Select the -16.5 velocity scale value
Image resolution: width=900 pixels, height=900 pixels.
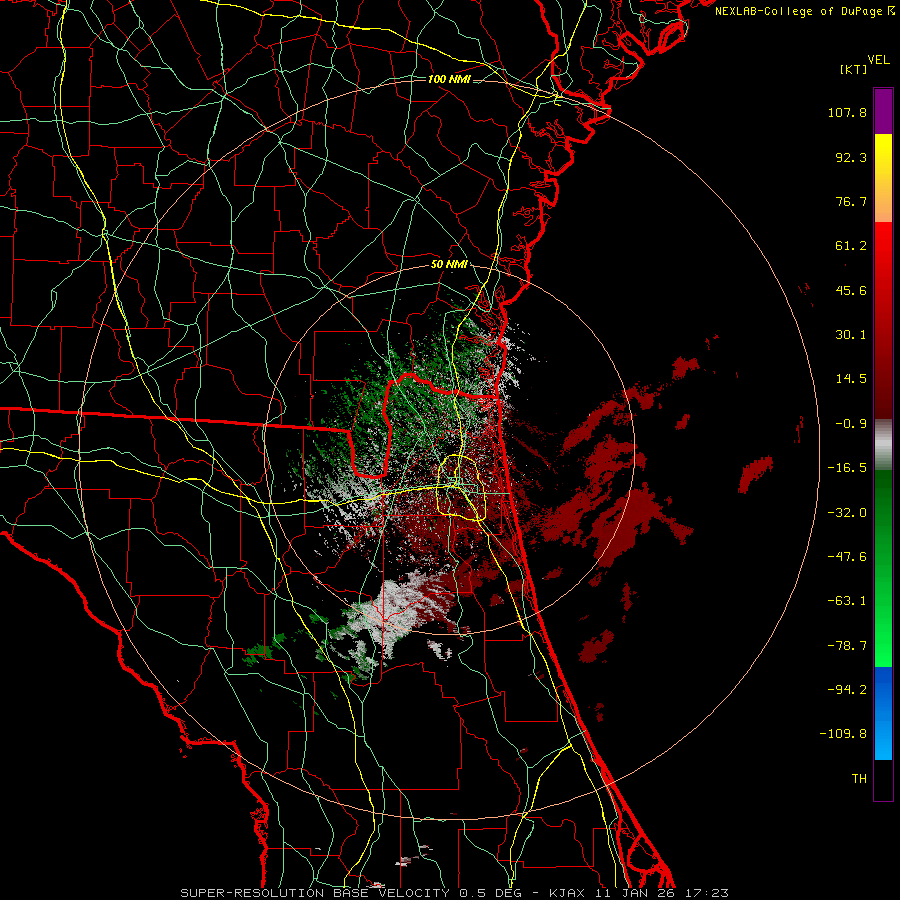847,468
